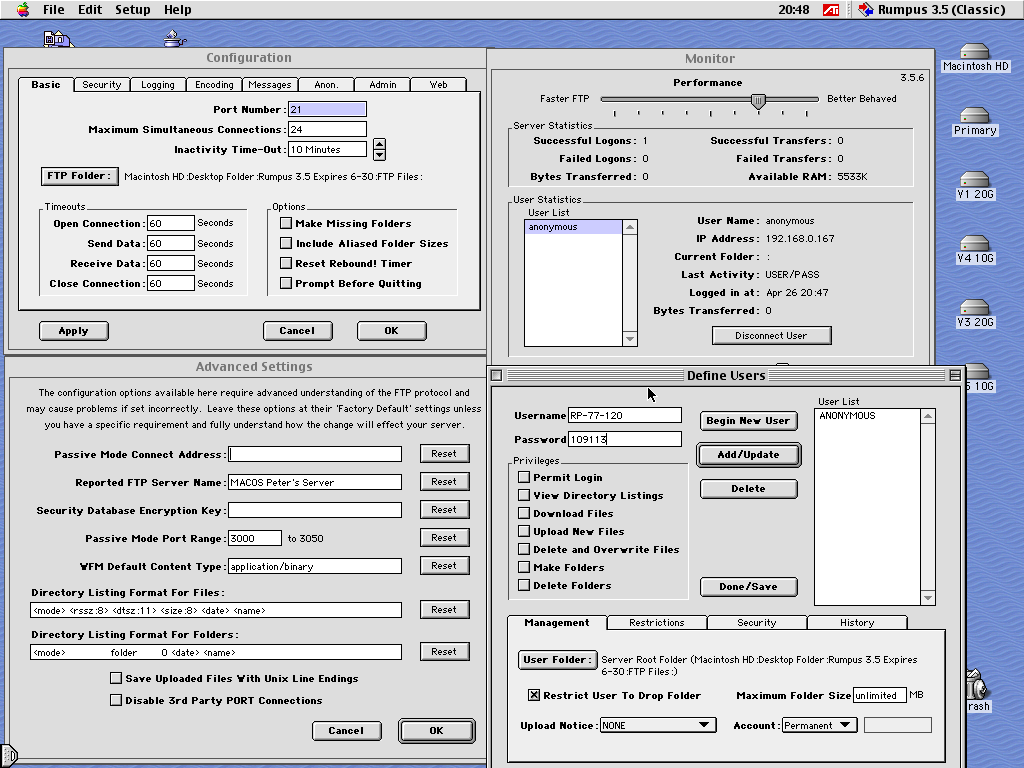The height and width of the screenshot is (768, 1024).
Task: Select the teapot-shaped desktop icon above Configuration
Action: click(x=174, y=39)
